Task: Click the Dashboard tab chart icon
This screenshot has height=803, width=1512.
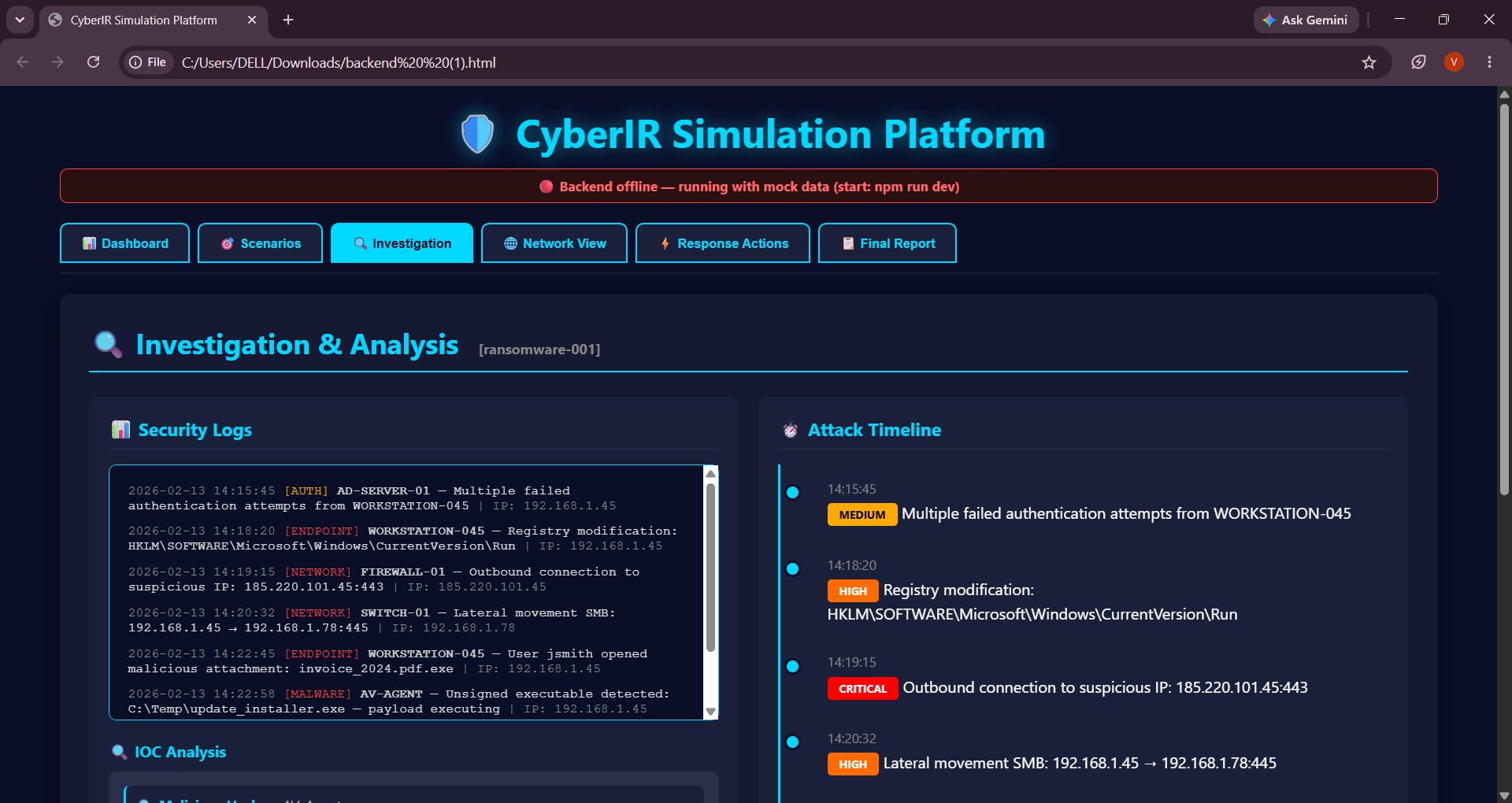Action: click(x=89, y=243)
